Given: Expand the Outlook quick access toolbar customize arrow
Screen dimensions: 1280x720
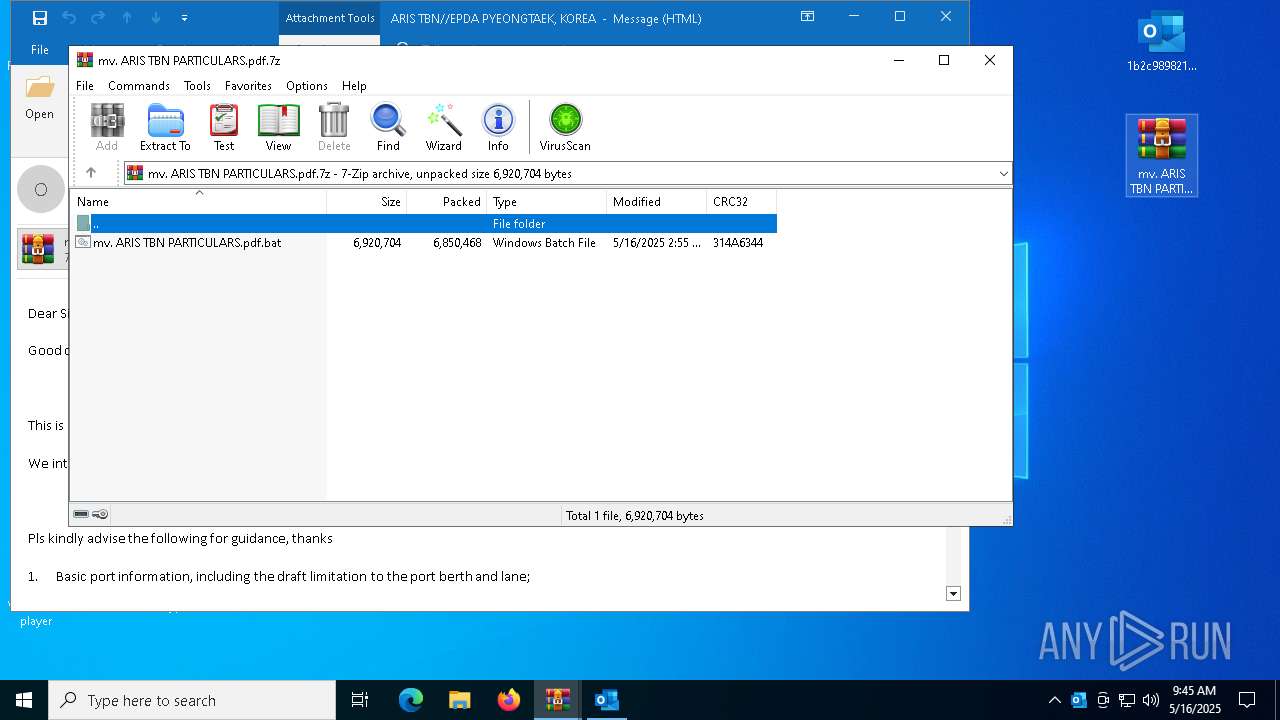Looking at the screenshot, I should click(x=184, y=18).
